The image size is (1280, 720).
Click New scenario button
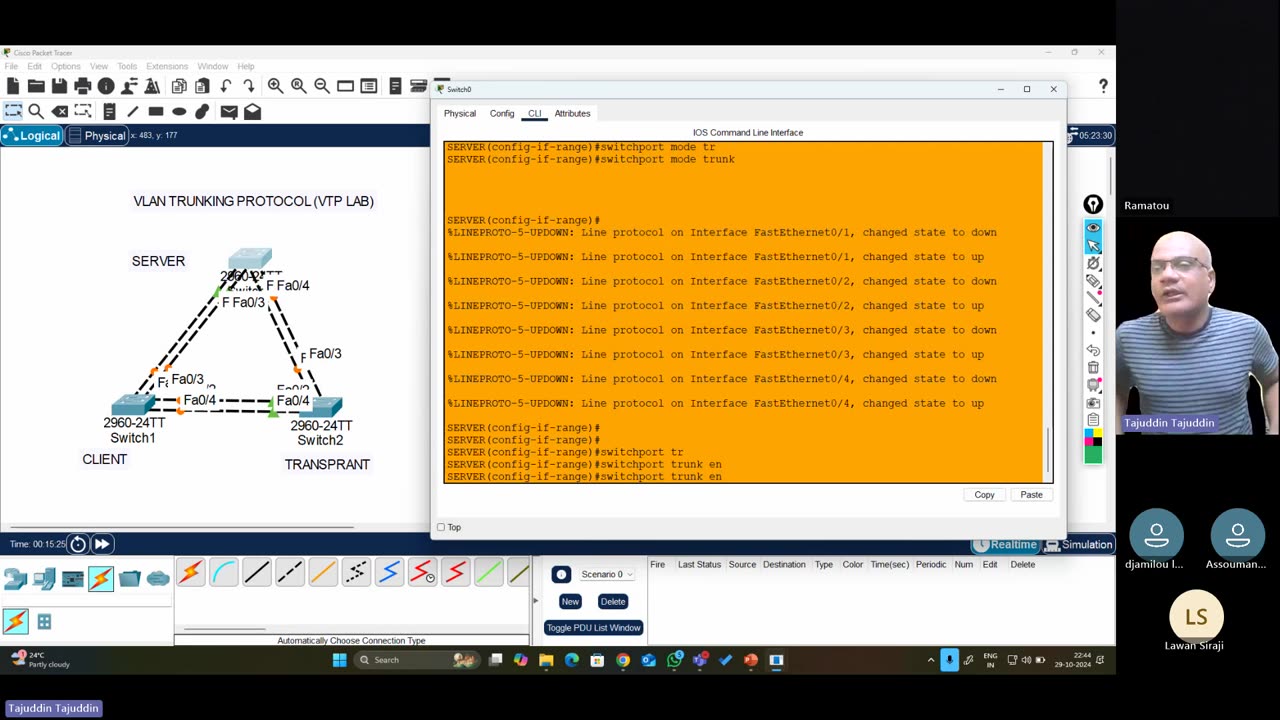click(570, 601)
